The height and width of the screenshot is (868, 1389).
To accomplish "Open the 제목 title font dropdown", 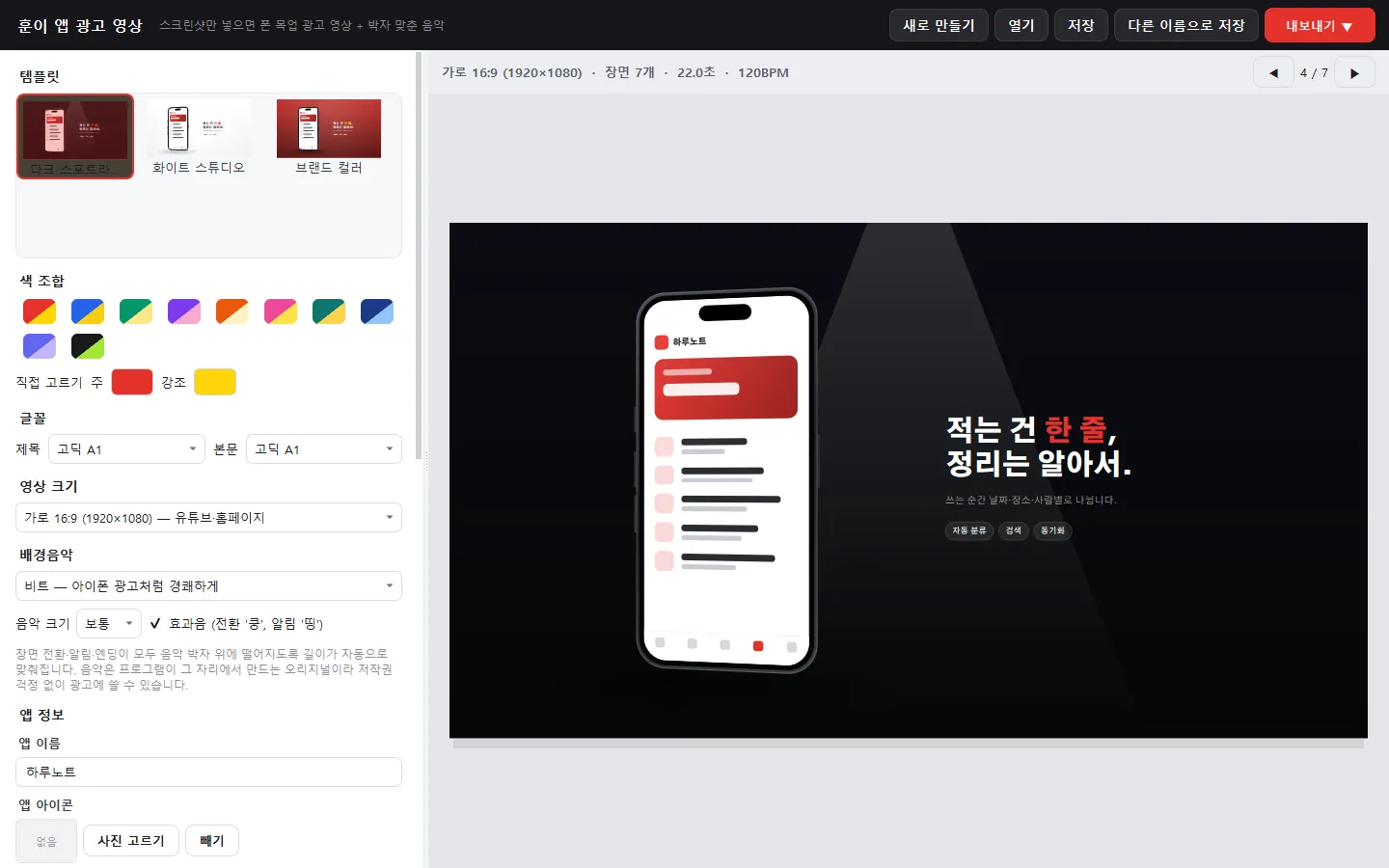I will coord(127,448).
